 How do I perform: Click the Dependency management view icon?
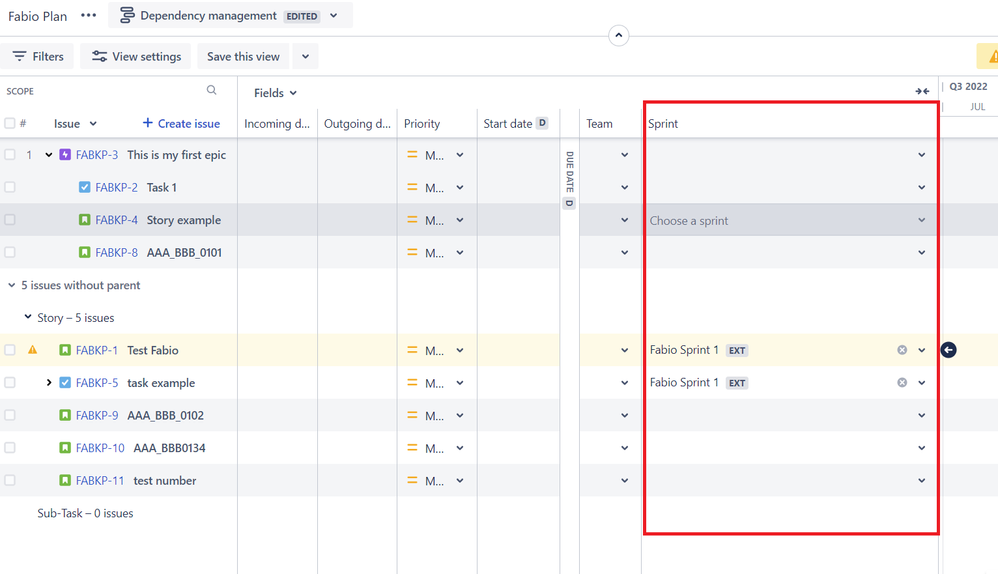pos(127,15)
